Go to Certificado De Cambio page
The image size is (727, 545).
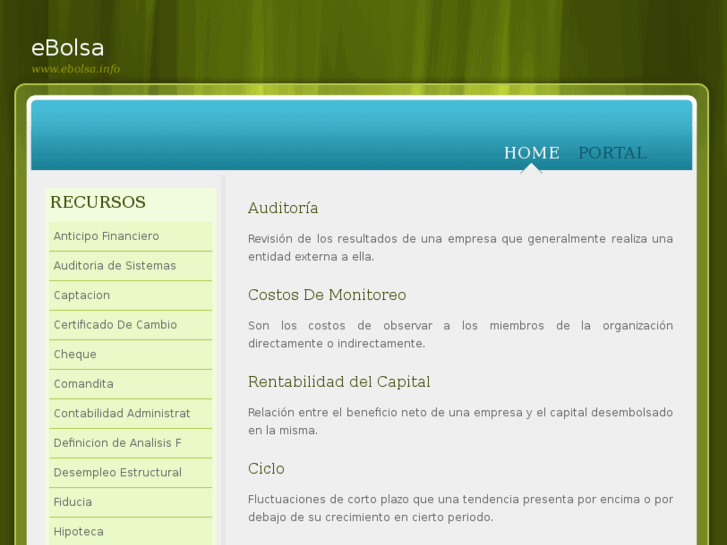click(115, 325)
